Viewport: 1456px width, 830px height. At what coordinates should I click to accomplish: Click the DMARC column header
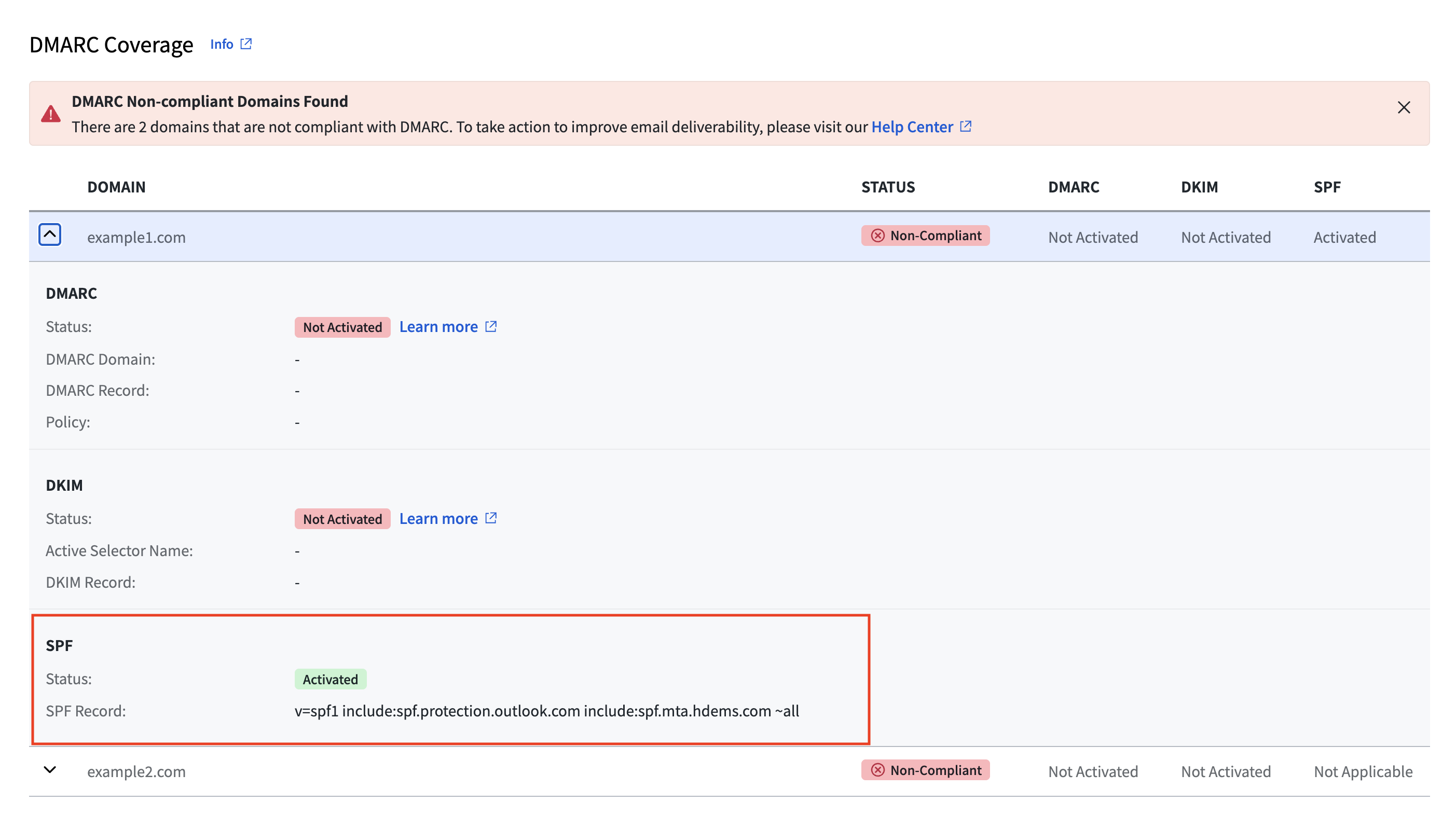[x=1074, y=187]
